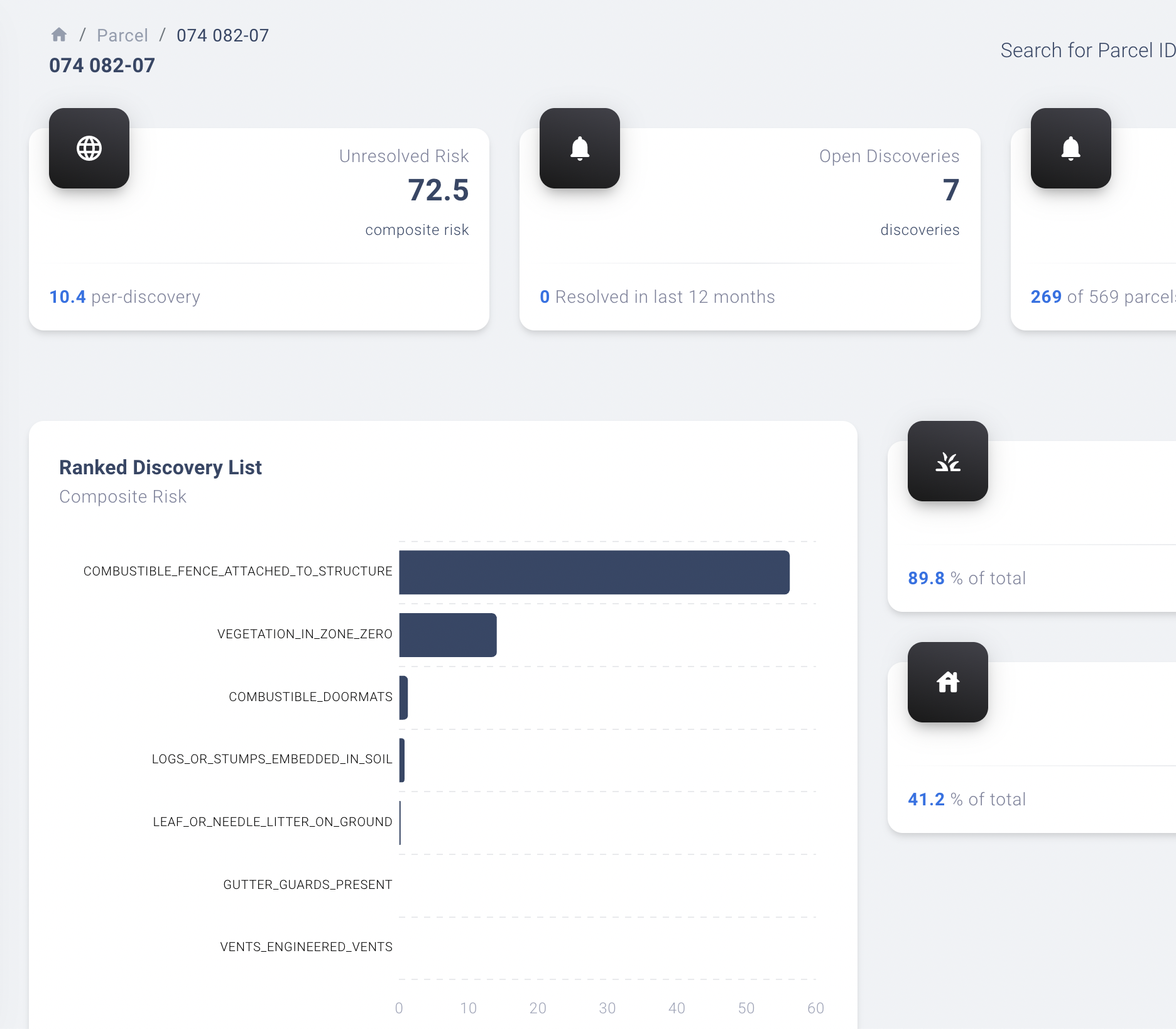Select the COMBUSTIBLE_FENCE_ATTACHED_TO_STRUCTURE bar
Viewport: 1176px width, 1029px height.
(594, 572)
